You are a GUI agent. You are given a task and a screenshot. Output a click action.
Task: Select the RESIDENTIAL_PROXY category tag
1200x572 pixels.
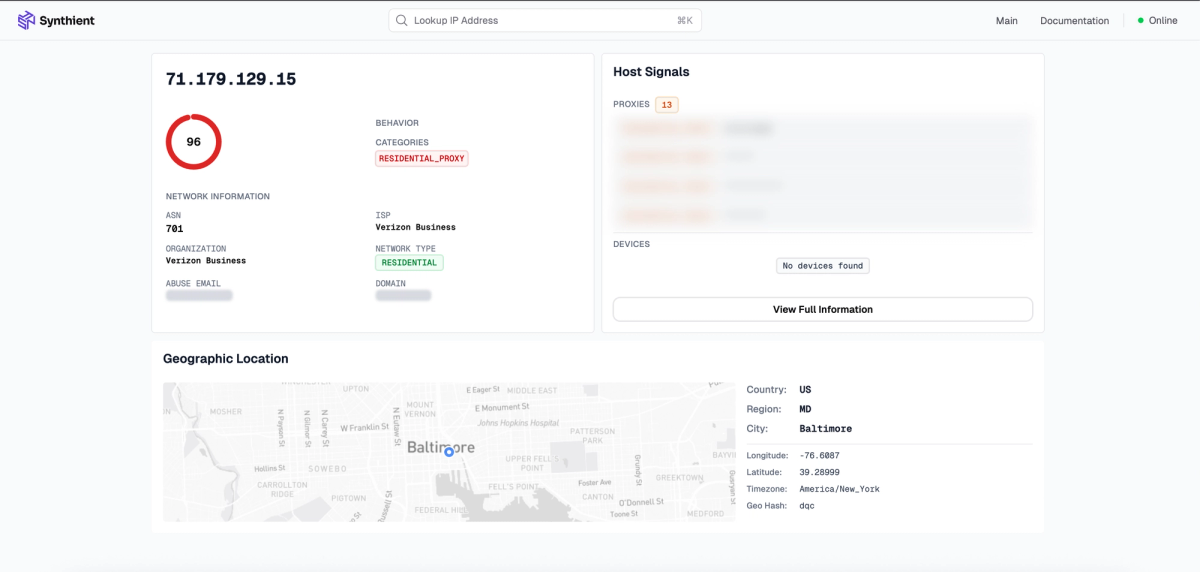click(422, 158)
